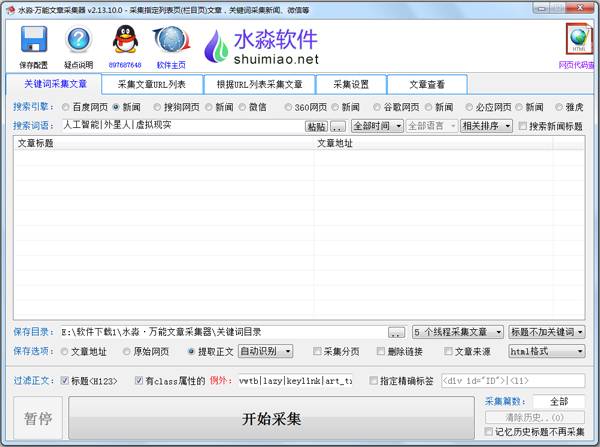Select the 雅虎 radio button

pos(559,107)
